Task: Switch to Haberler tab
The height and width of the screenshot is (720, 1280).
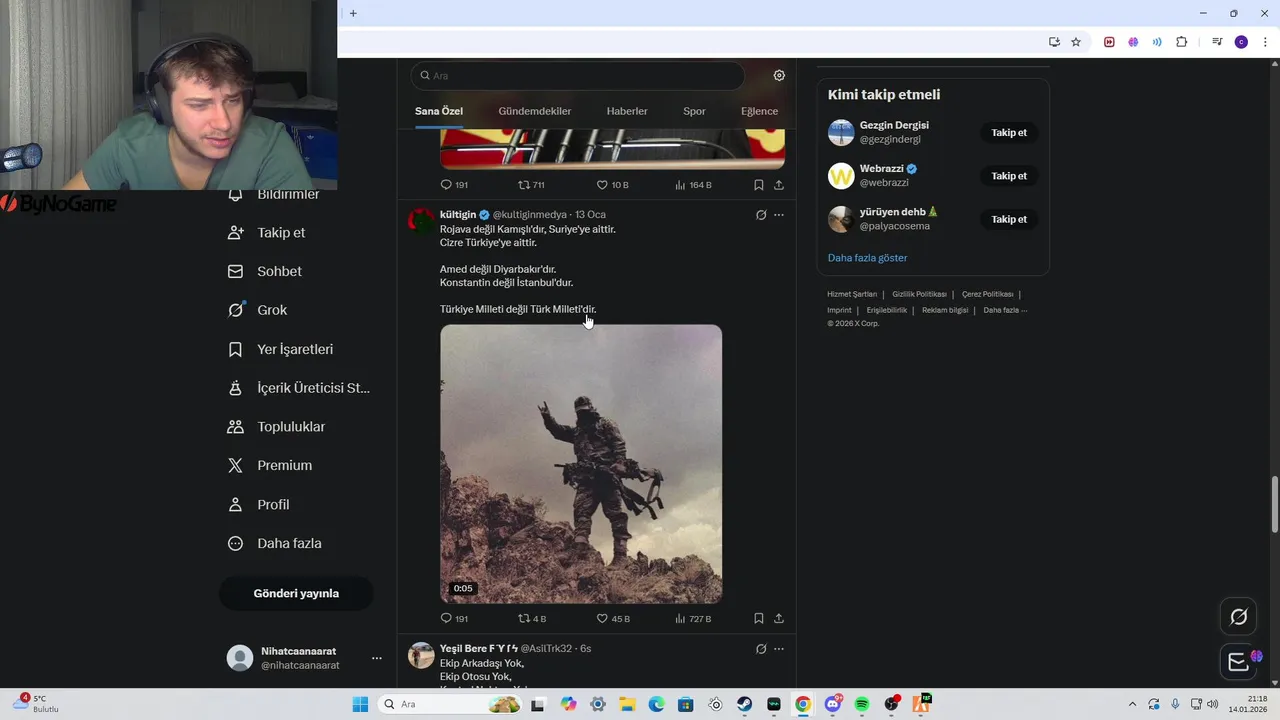Action: (627, 111)
